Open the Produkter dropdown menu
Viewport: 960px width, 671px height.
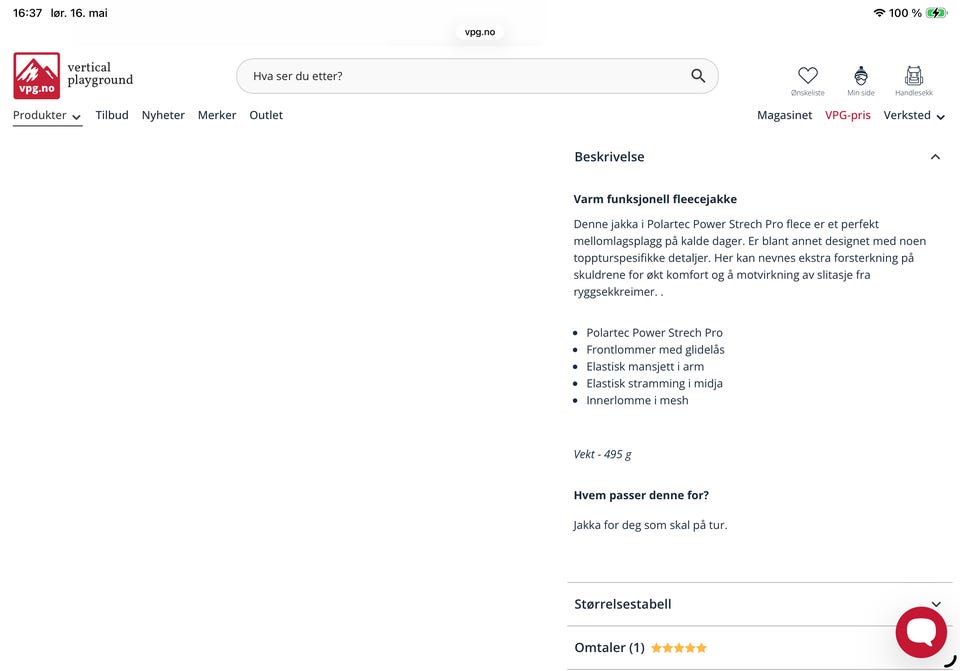47,115
